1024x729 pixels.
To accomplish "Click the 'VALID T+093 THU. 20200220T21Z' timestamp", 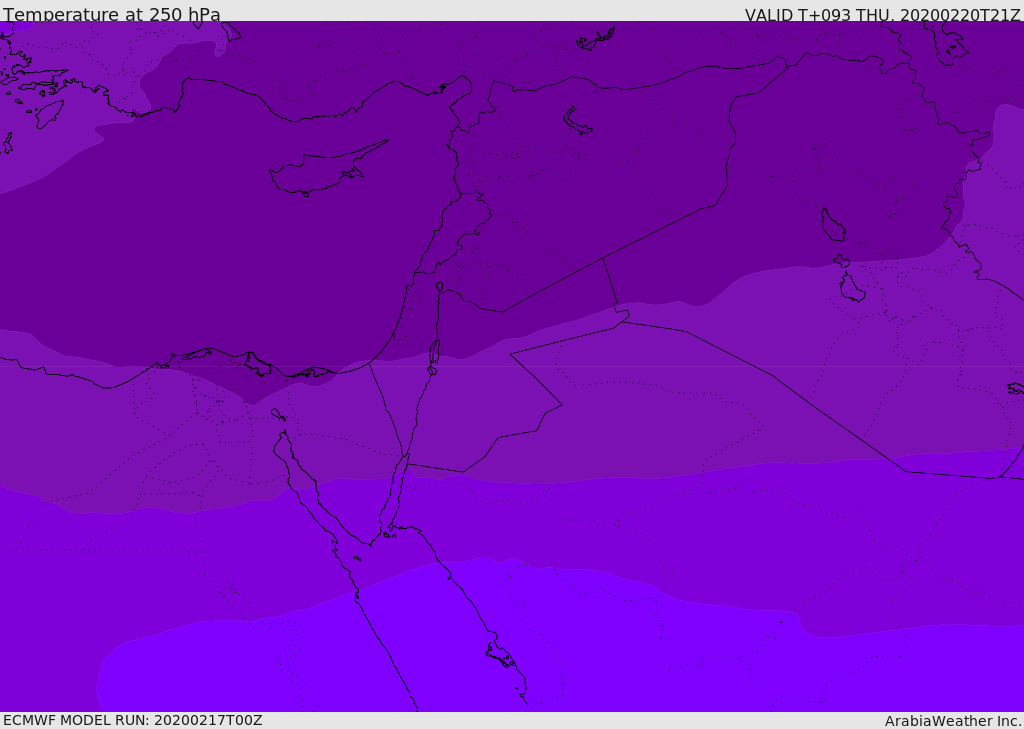I will 882,14.
